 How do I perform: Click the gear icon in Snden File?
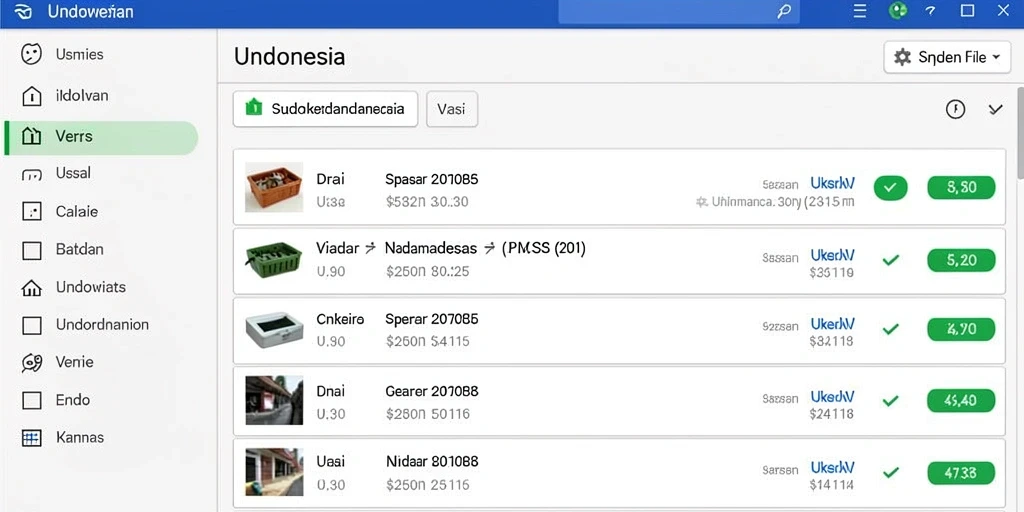[902, 57]
